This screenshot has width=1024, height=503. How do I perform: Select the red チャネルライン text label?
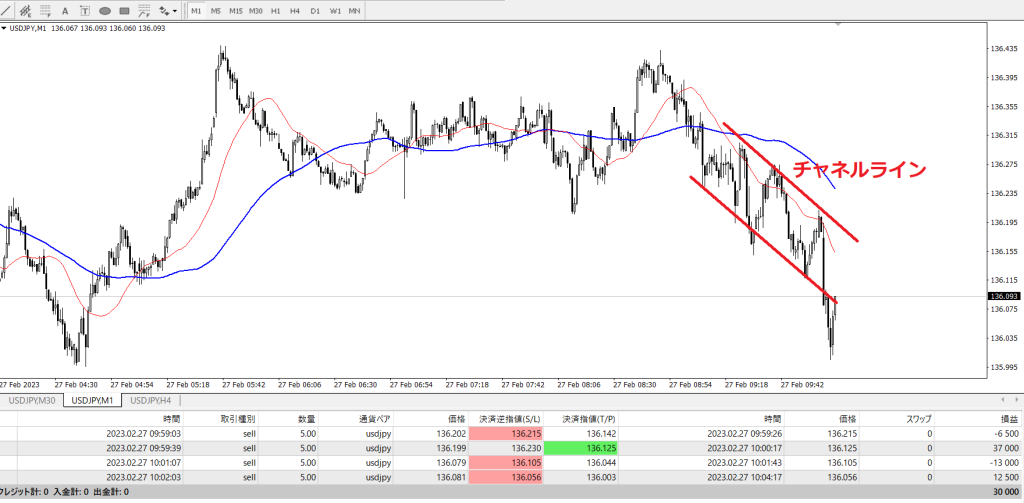[859, 170]
